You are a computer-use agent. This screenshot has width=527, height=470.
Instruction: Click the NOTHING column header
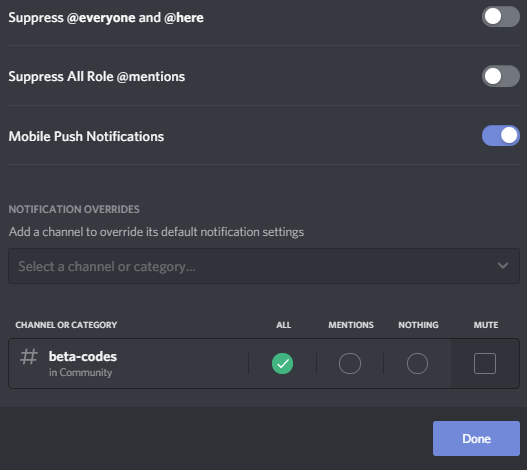tap(418, 325)
